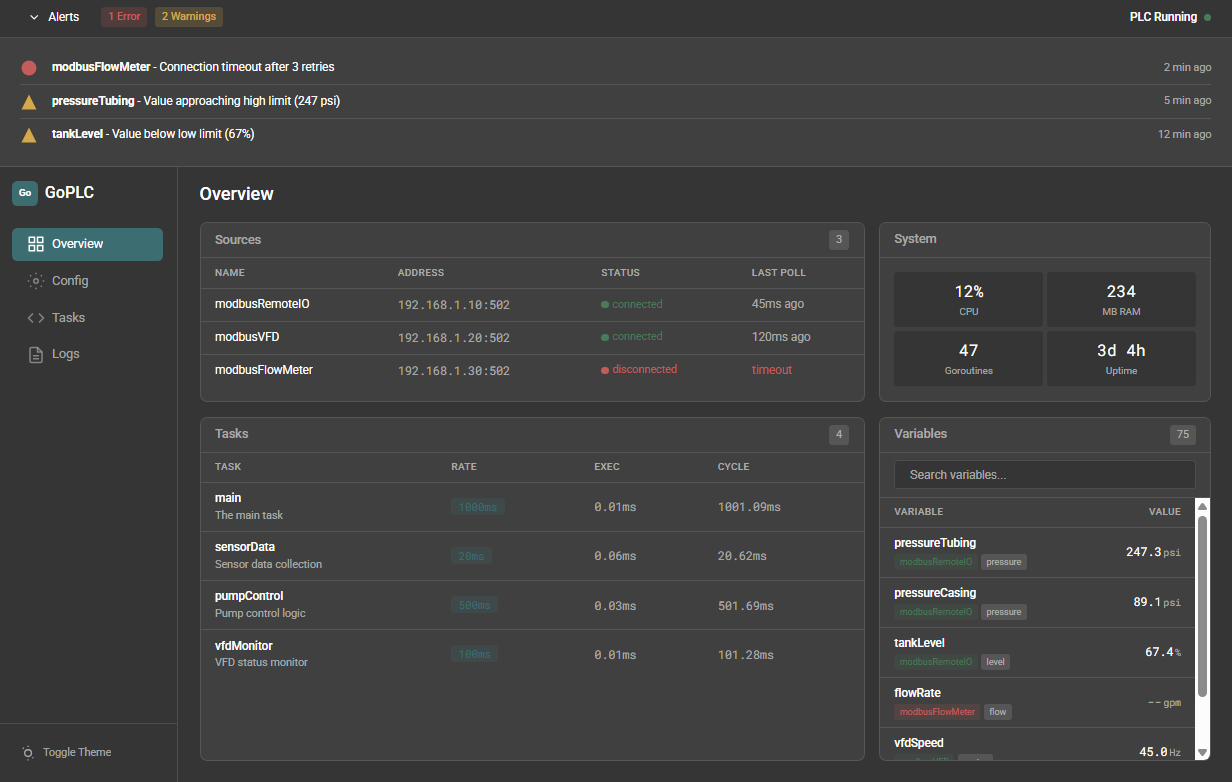The height and width of the screenshot is (782, 1232).
Task: Click the pressureTubing warning triangle icon
Action: [29, 102]
